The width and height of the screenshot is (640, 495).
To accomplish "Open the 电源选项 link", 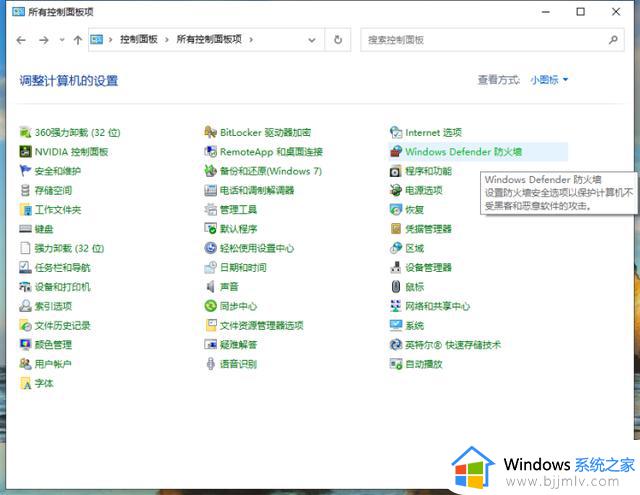I will click(424, 190).
